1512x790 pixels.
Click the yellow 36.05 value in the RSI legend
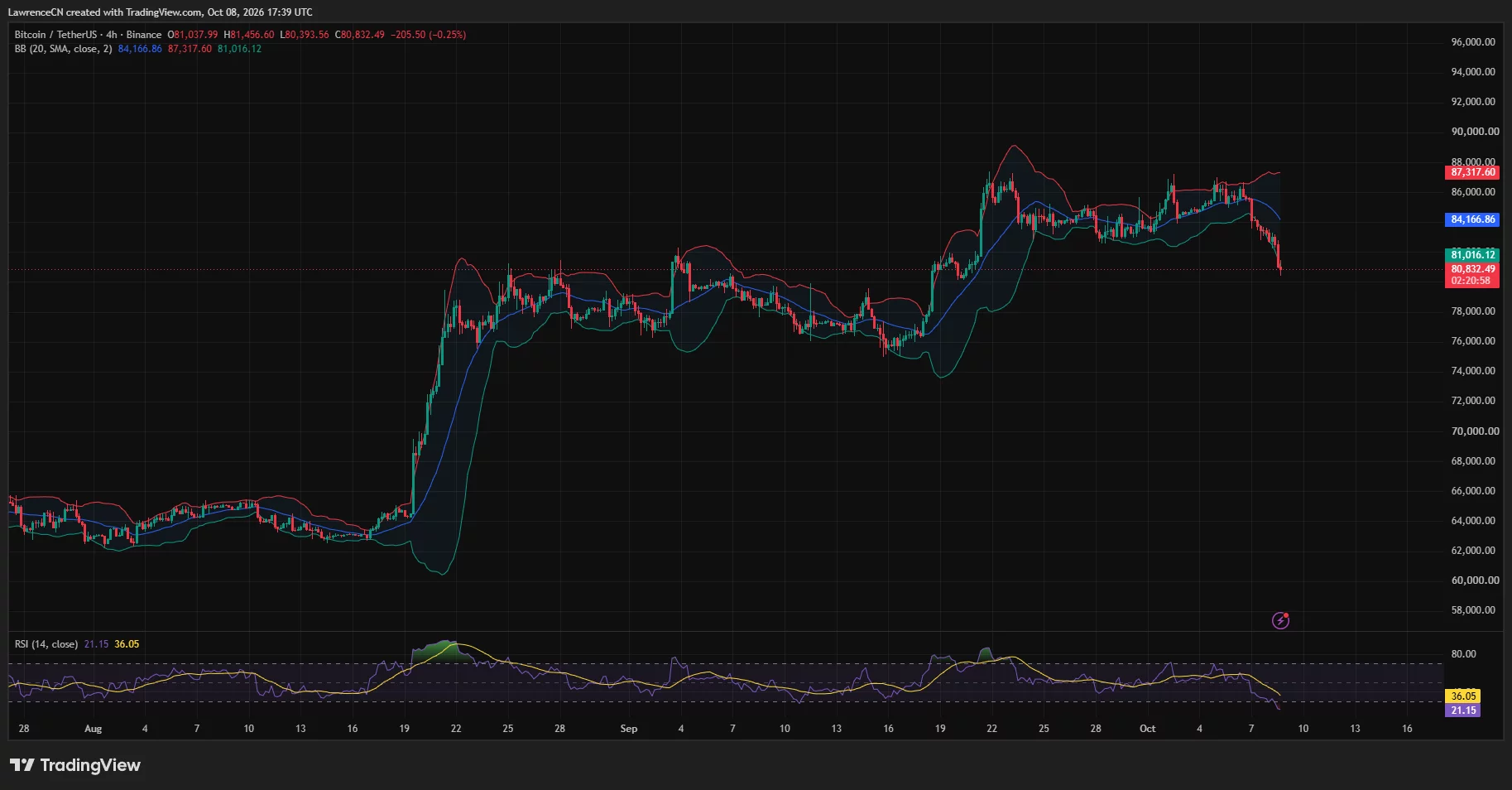click(127, 644)
